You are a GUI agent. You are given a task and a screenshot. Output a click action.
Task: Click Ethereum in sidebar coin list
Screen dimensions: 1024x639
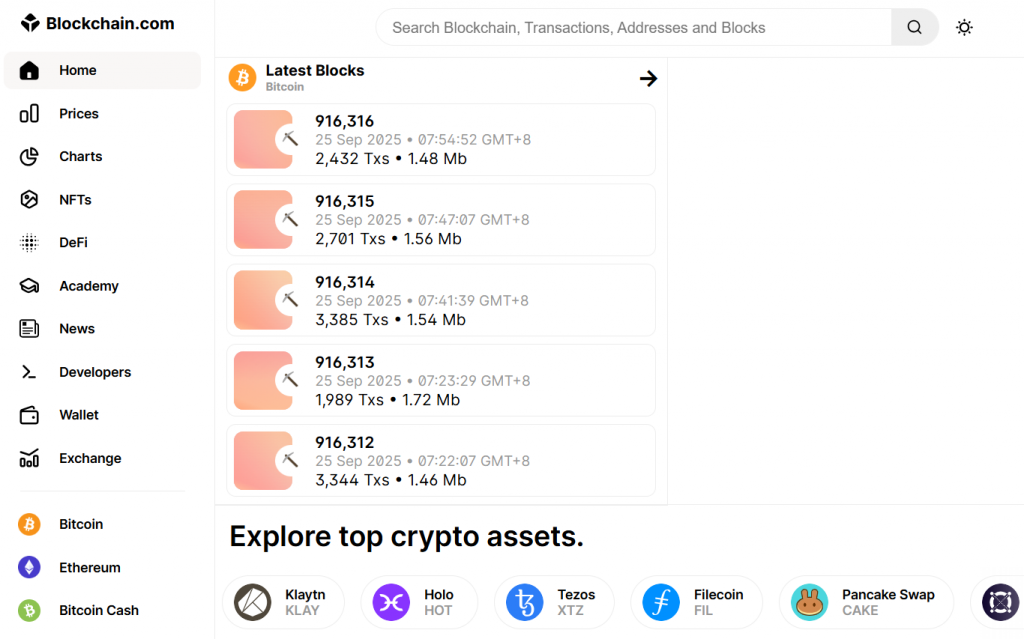pyautogui.click(x=89, y=567)
